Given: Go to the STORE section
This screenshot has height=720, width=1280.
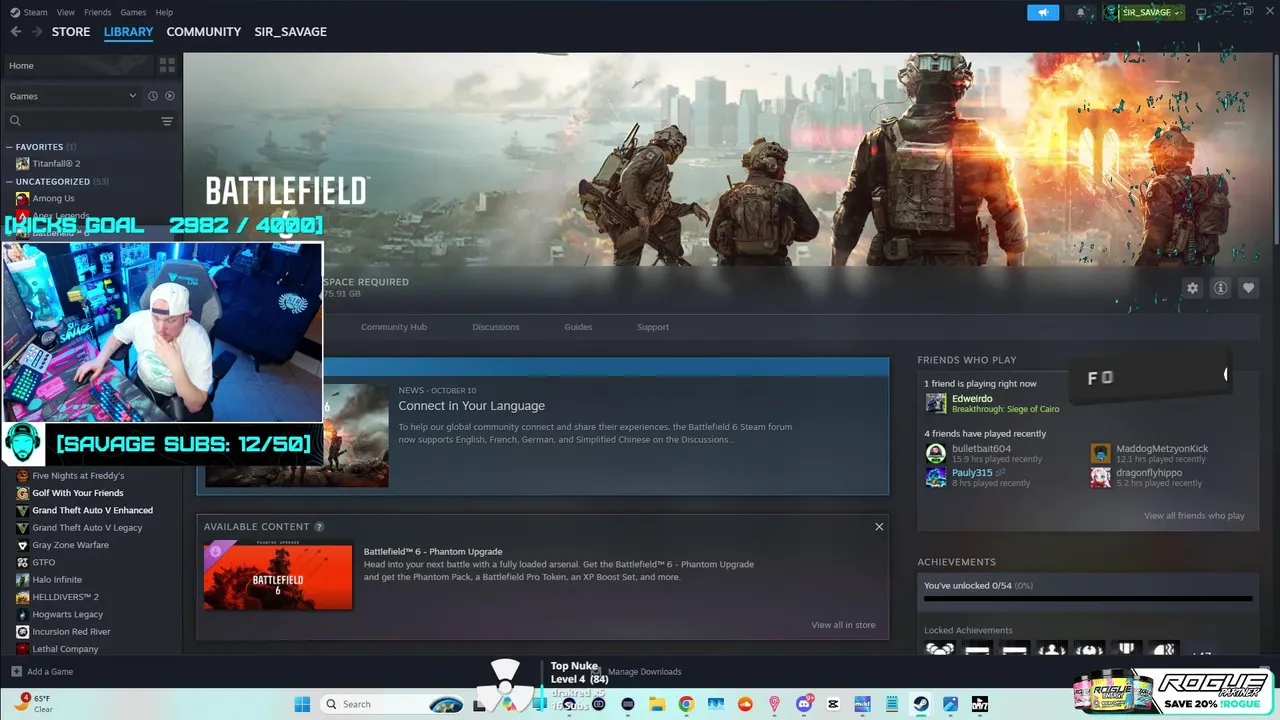Looking at the screenshot, I should (x=71, y=32).
